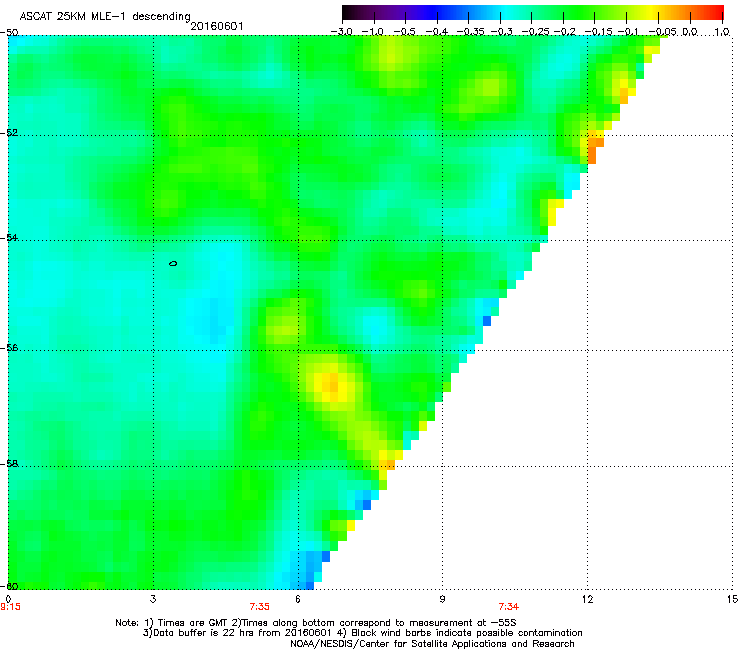This screenshot has height=650, width=740.
Task: Click the title 'ASCAT 25KM MLE-1 descending'
Action: coord(105,17)
